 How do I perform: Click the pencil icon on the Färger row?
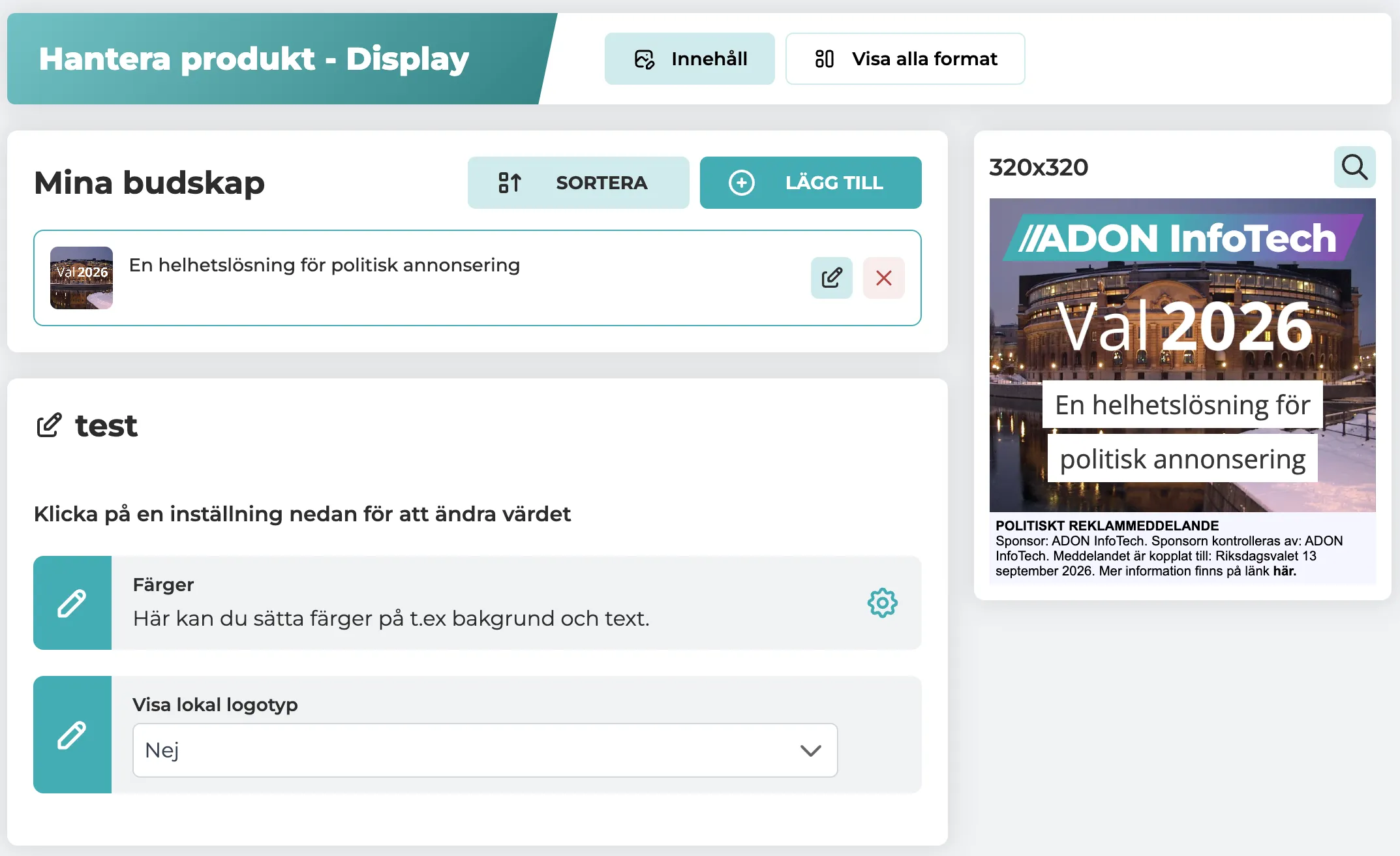coord(72,603)
